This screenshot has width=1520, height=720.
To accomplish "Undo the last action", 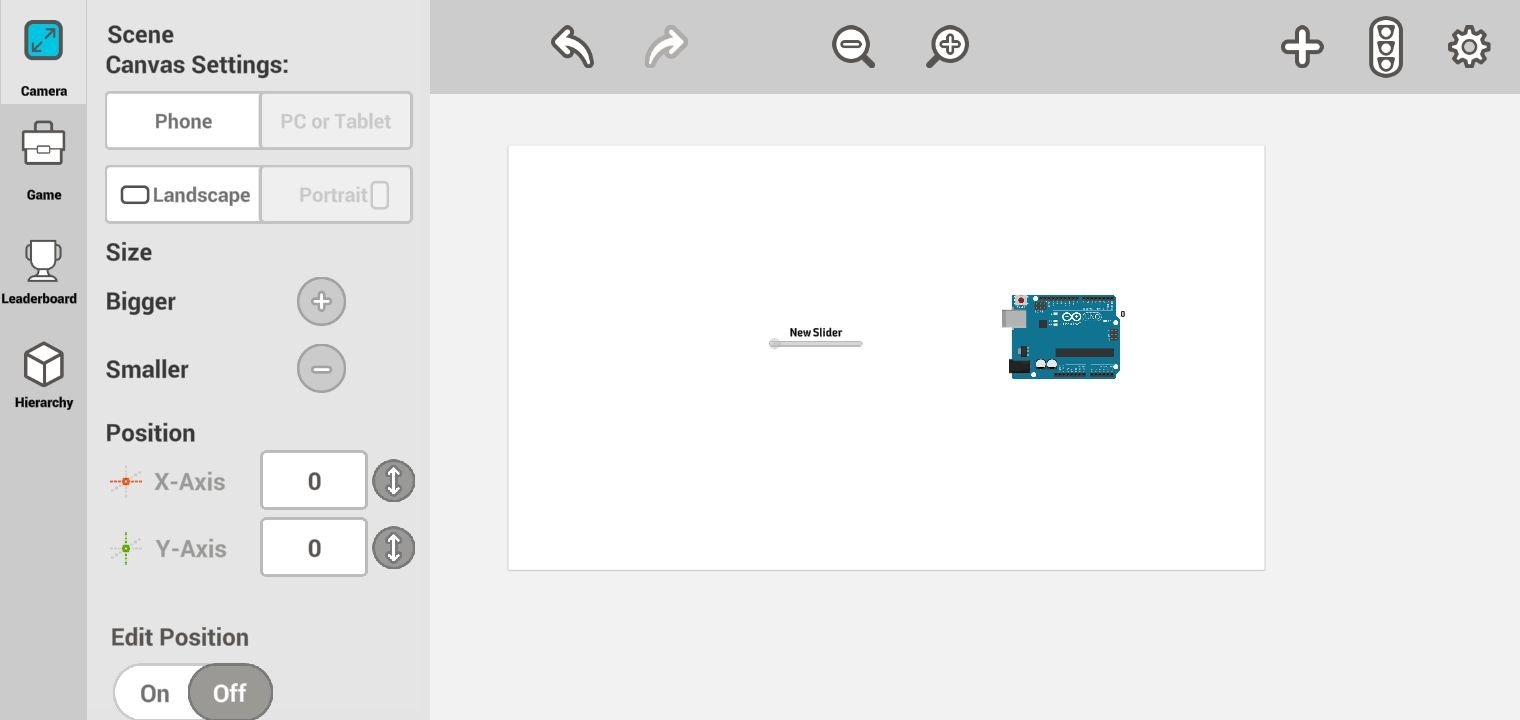I will pos(572,47).
